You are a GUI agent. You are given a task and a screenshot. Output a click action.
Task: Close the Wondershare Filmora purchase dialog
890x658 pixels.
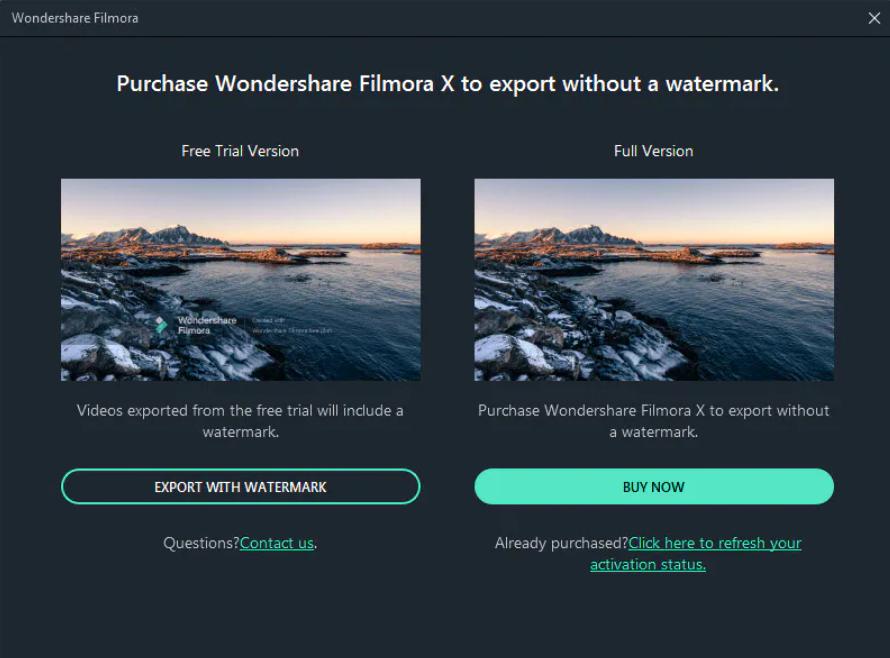point(874,18)
